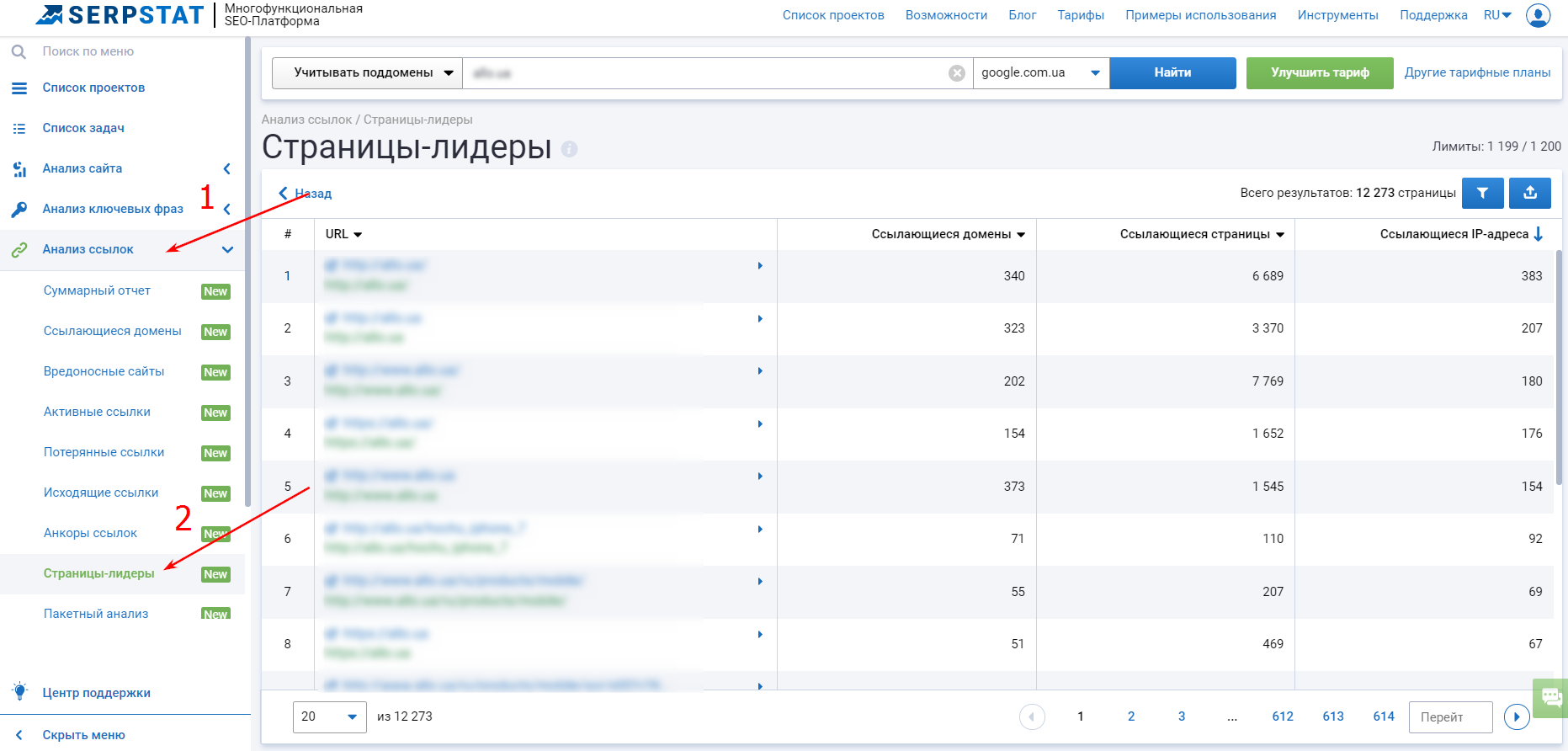
Task: Click the export upload button
Action: click(x=1530, y=193)
